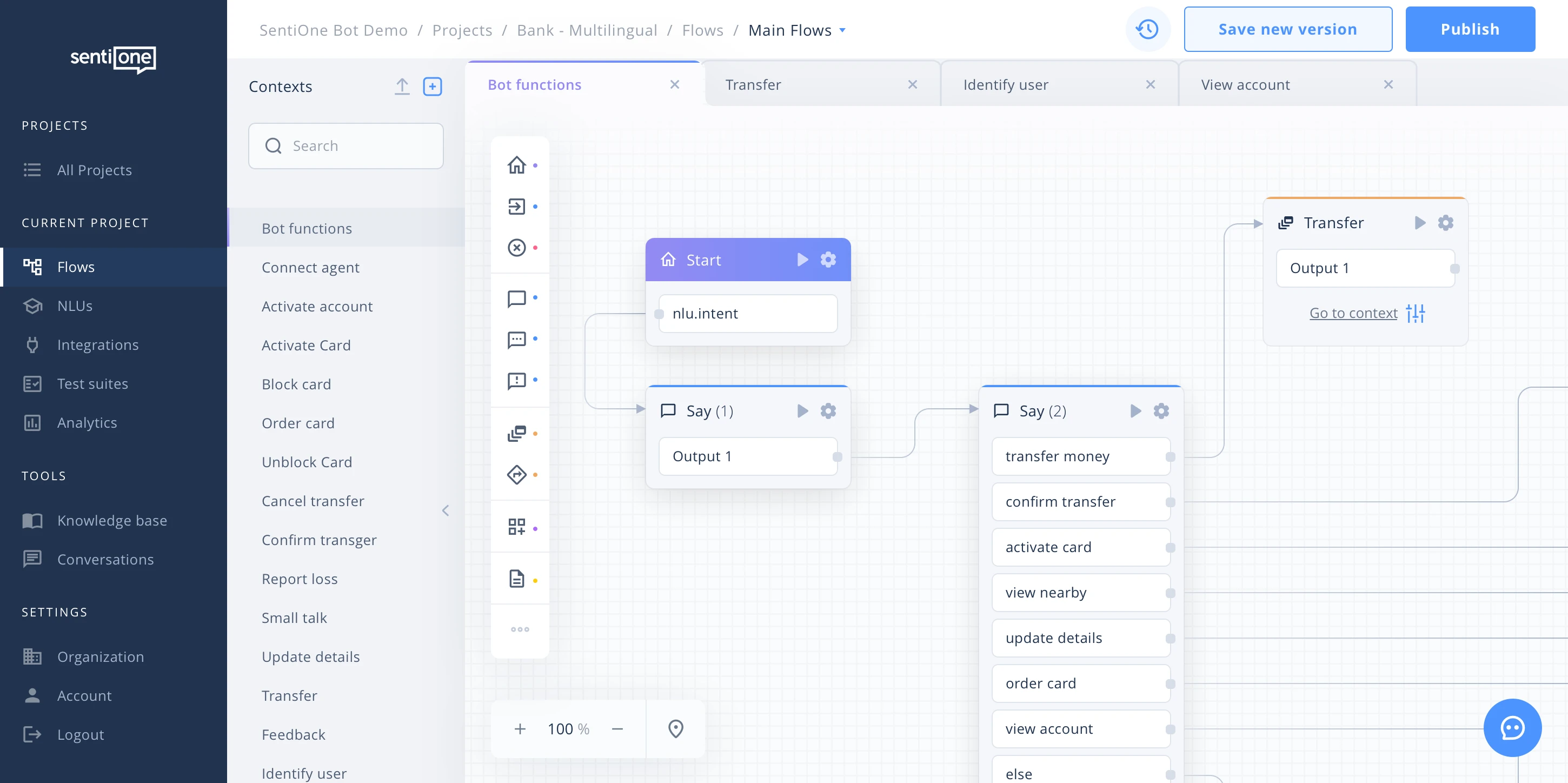Screen dimensions: 1568x783
Task: Click the contexts Search input field
Action: point(359,146)
